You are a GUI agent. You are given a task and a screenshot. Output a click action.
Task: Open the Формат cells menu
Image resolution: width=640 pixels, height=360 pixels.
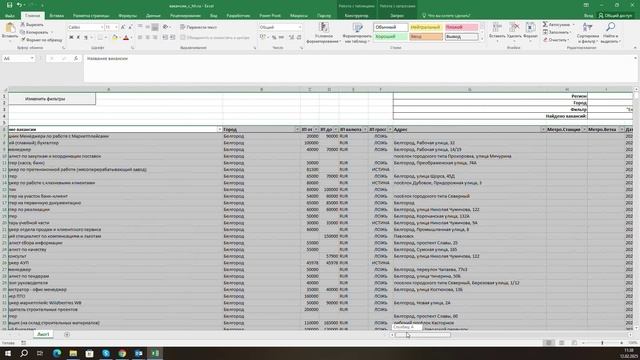click(x=530, y=31)
